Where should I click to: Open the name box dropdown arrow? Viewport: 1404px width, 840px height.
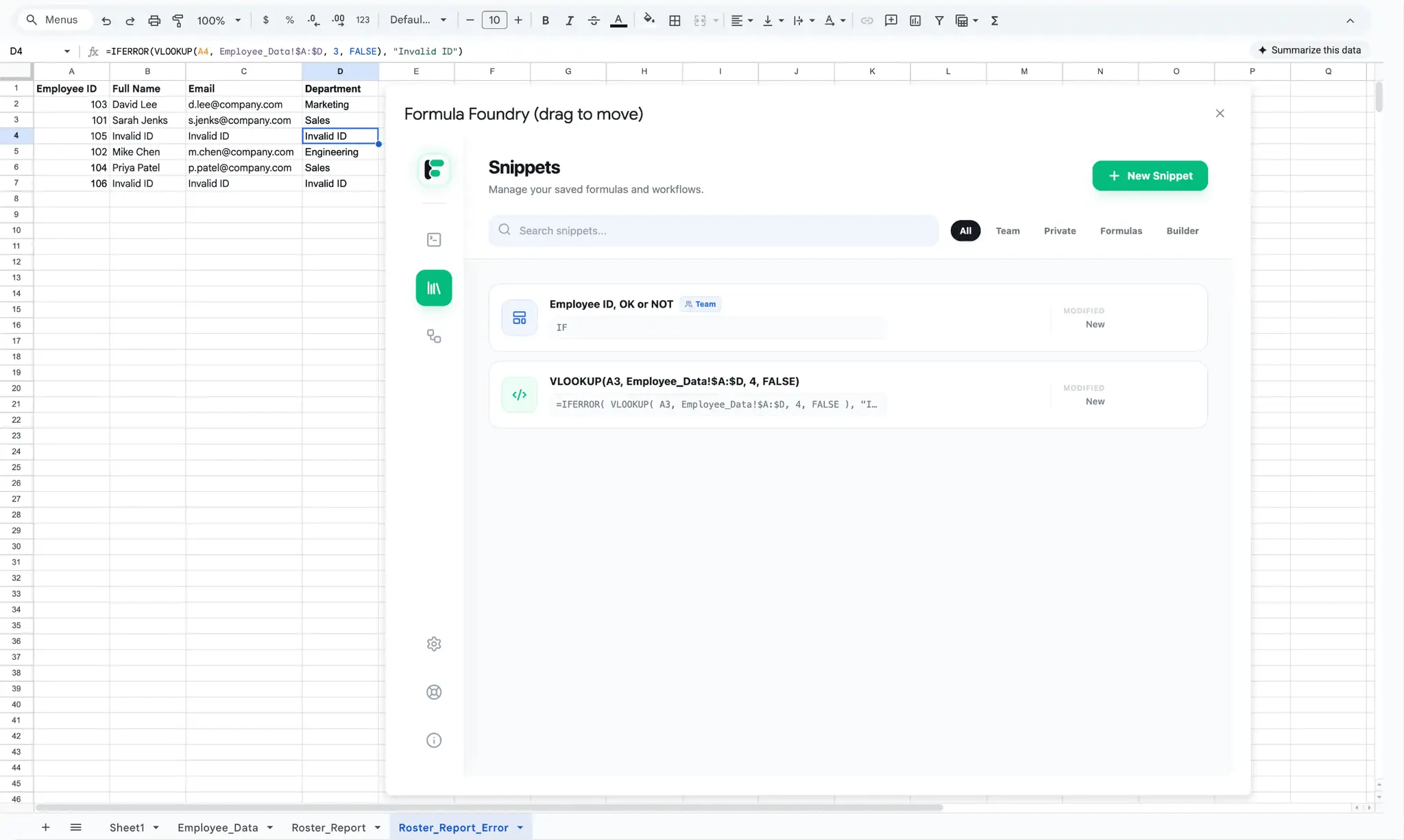click(66, 51)
